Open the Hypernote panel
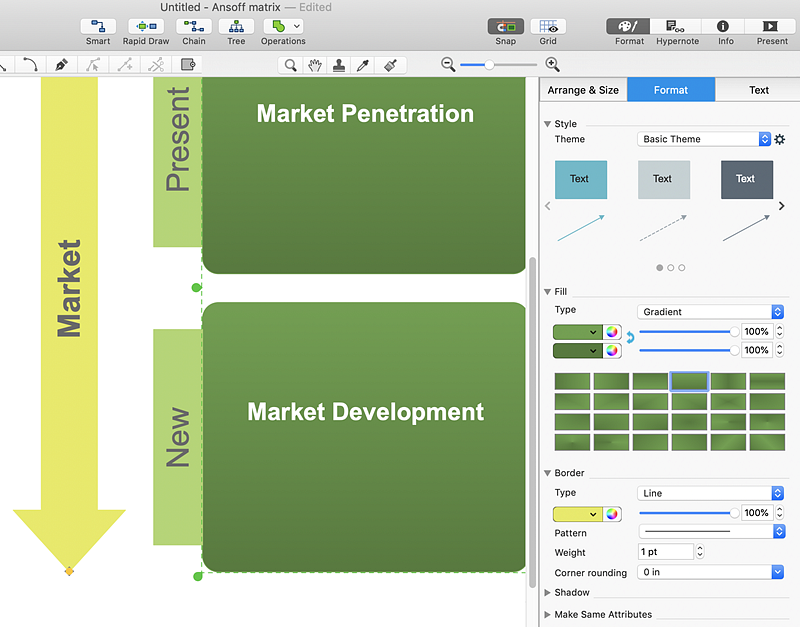Image resolution: width=800 pixels, height=627 pixels. (x=677, y=26)
